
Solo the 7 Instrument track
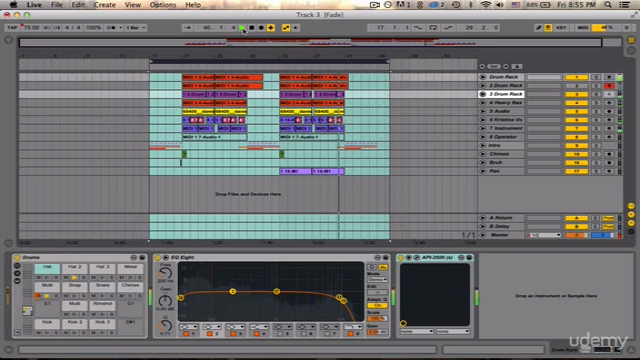[x=596, y=129]
